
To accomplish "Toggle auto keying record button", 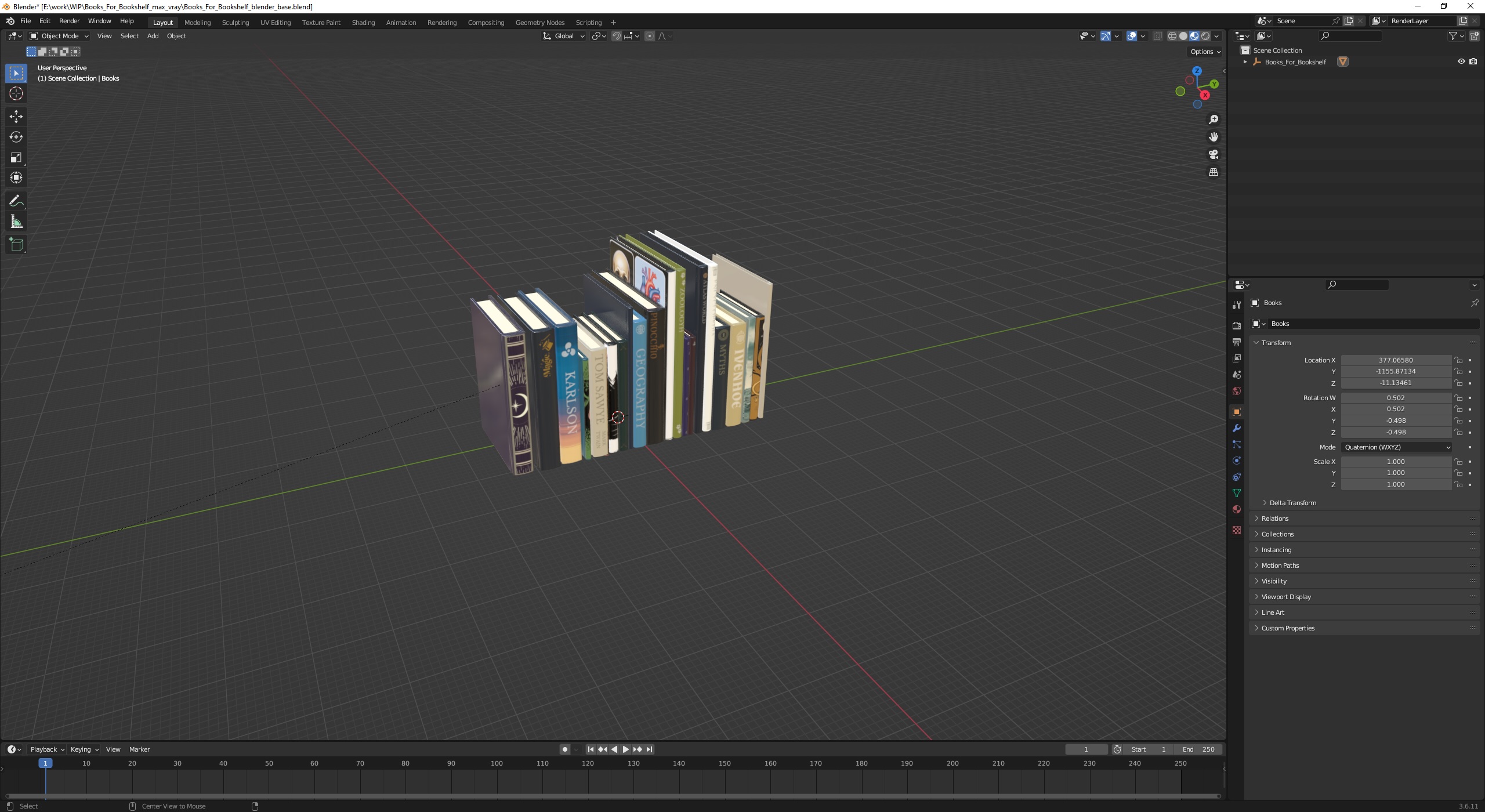I will 565,749.
